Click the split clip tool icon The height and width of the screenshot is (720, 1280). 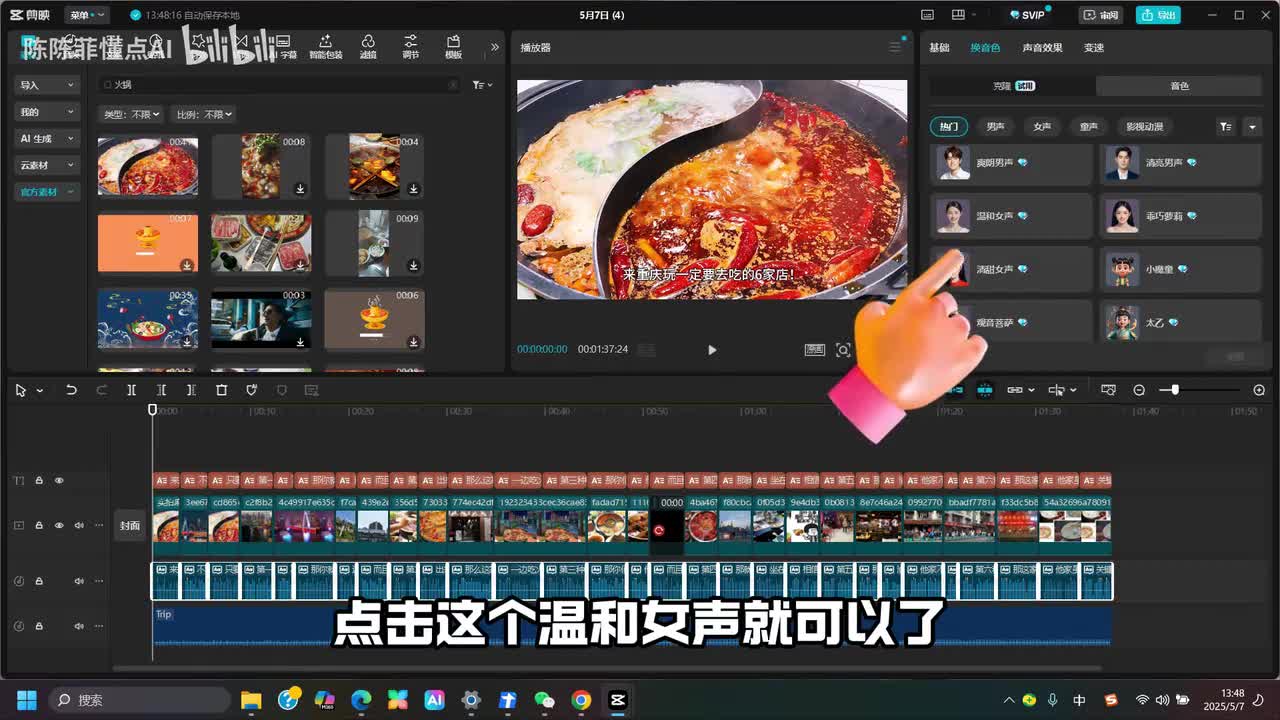(131, 390)
